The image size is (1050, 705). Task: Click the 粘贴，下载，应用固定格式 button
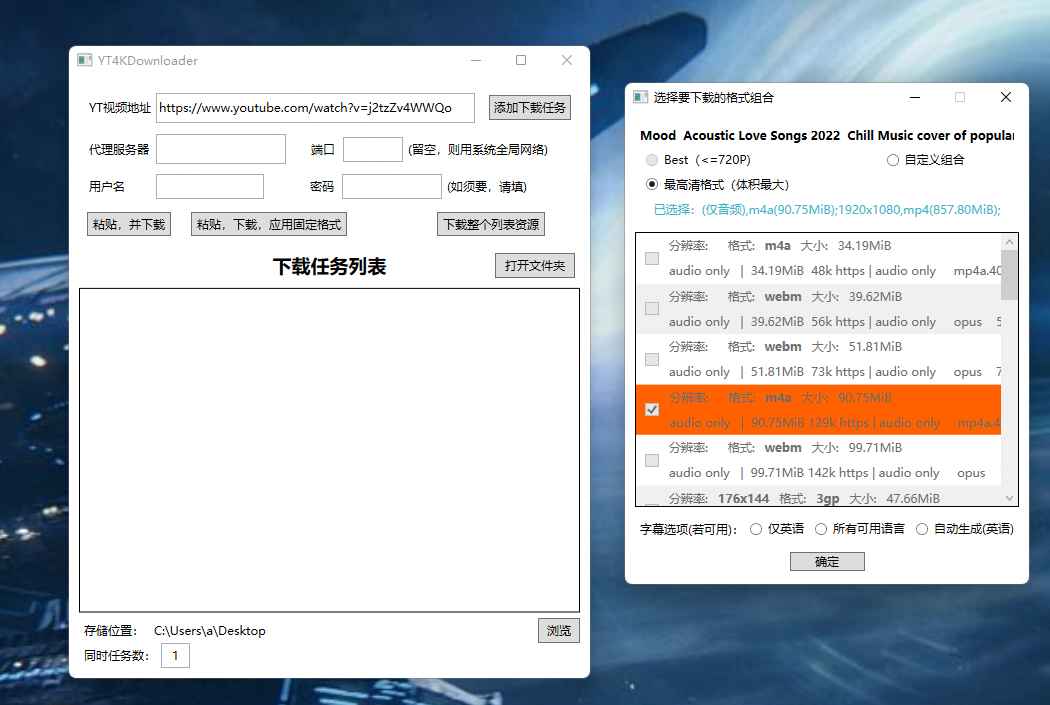268,223
